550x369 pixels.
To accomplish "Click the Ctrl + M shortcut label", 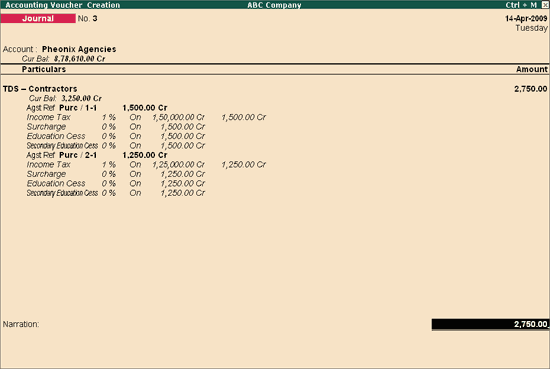I will tap(521, 5).
